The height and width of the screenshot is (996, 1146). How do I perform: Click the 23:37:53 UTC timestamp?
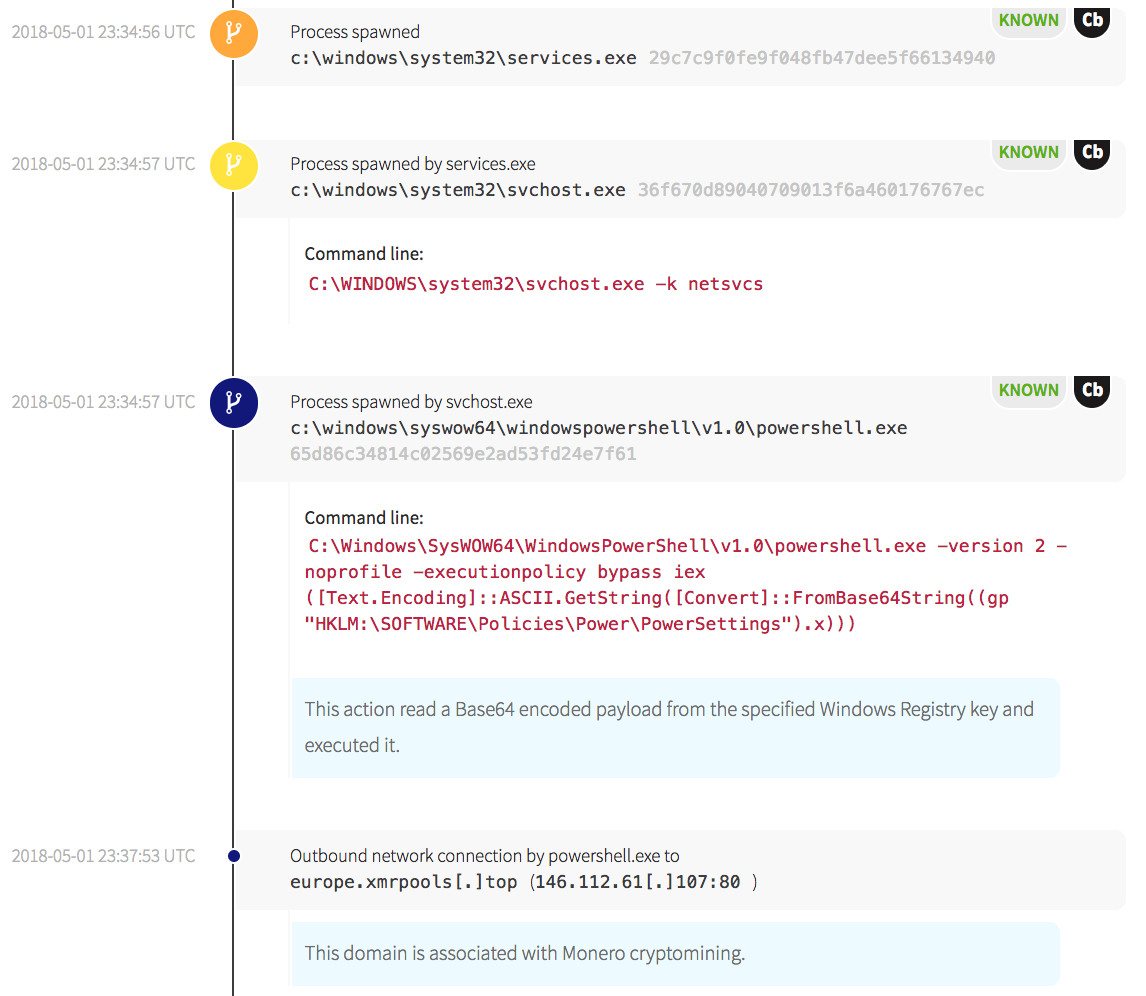[103, 856]
